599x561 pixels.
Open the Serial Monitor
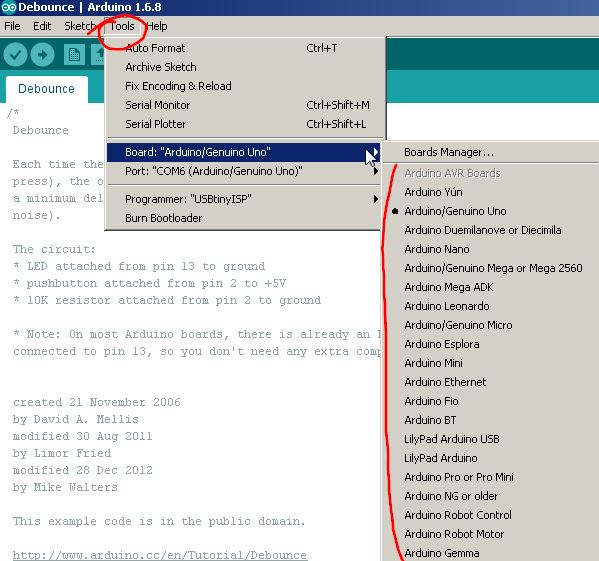pos(244,105)
